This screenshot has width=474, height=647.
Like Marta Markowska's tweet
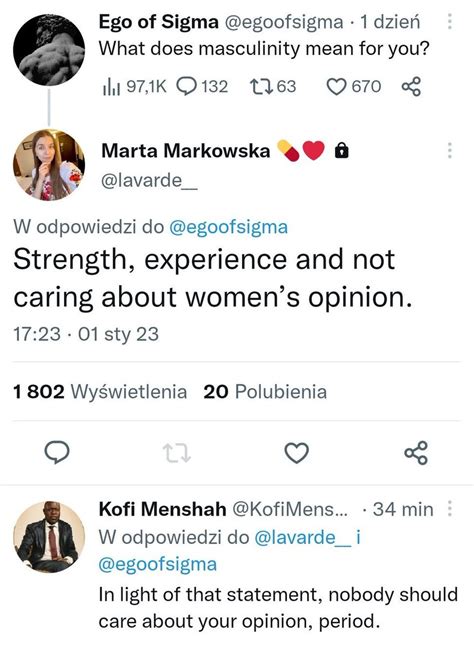point(297,453)
